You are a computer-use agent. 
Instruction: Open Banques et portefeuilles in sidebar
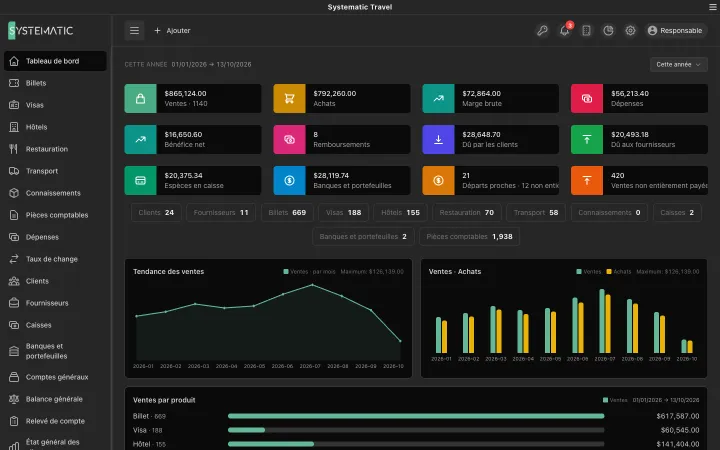coord(55,351)
